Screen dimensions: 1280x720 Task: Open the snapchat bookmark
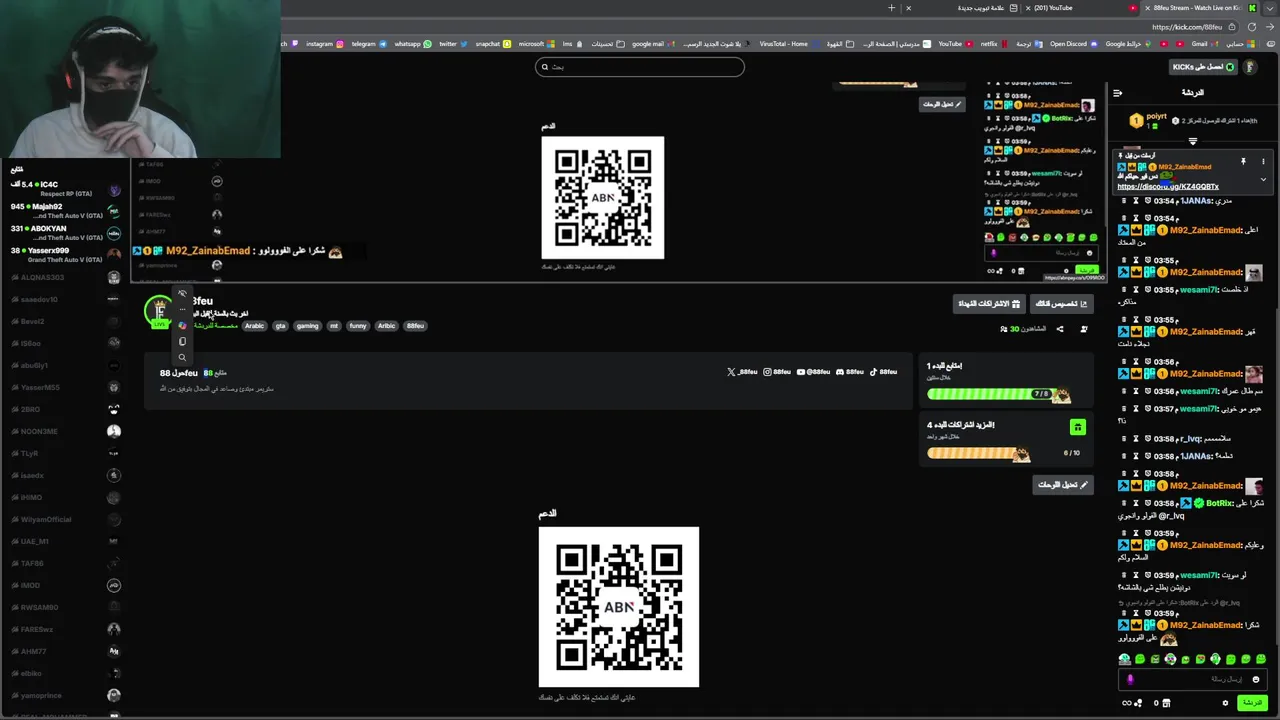coord(492,44)
